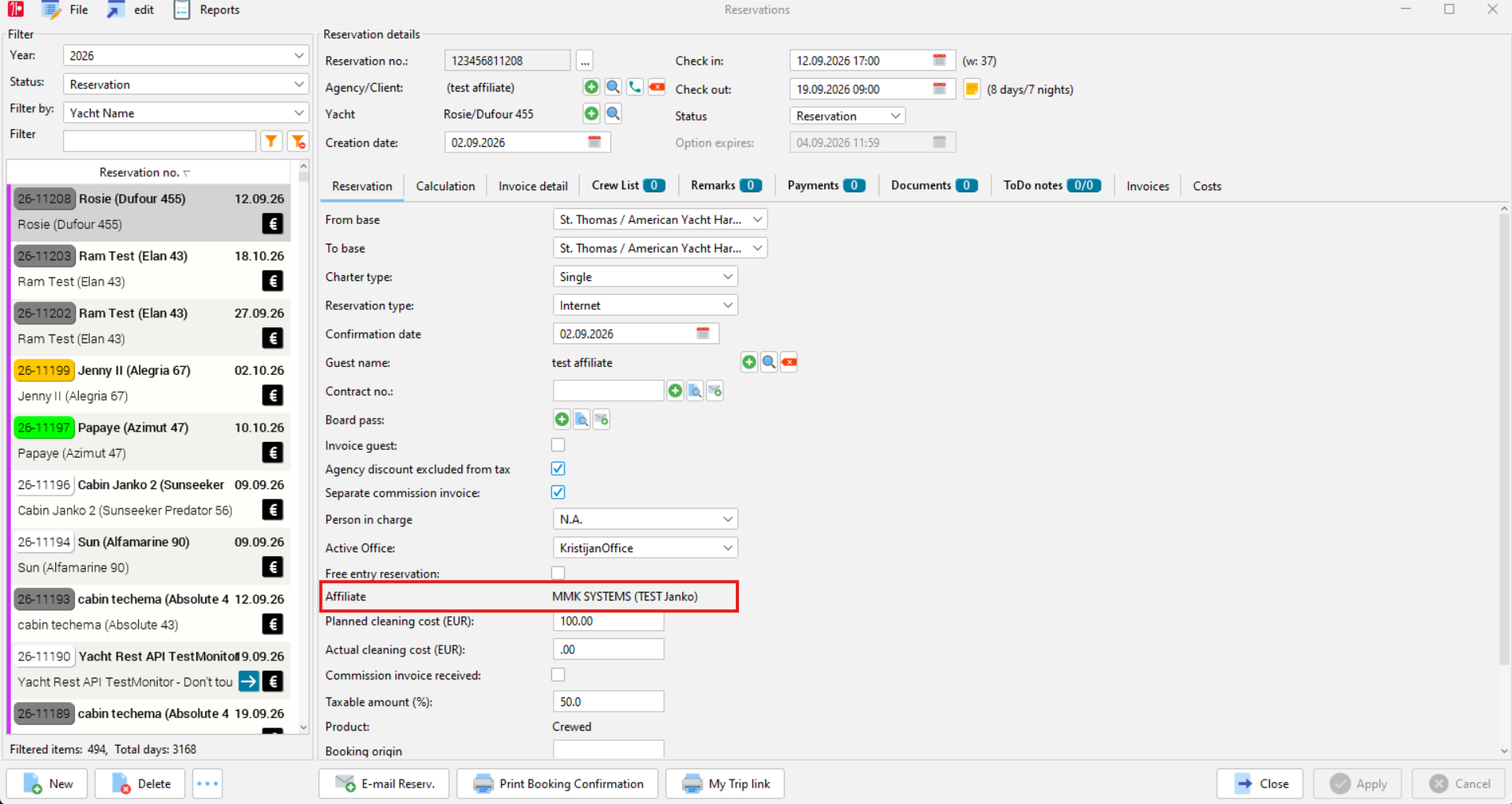Viewport: 1512px width, 804px height.
Task: Click the Planned cleaning cost field
Action: pyautogui.click(x=608, y=622)
